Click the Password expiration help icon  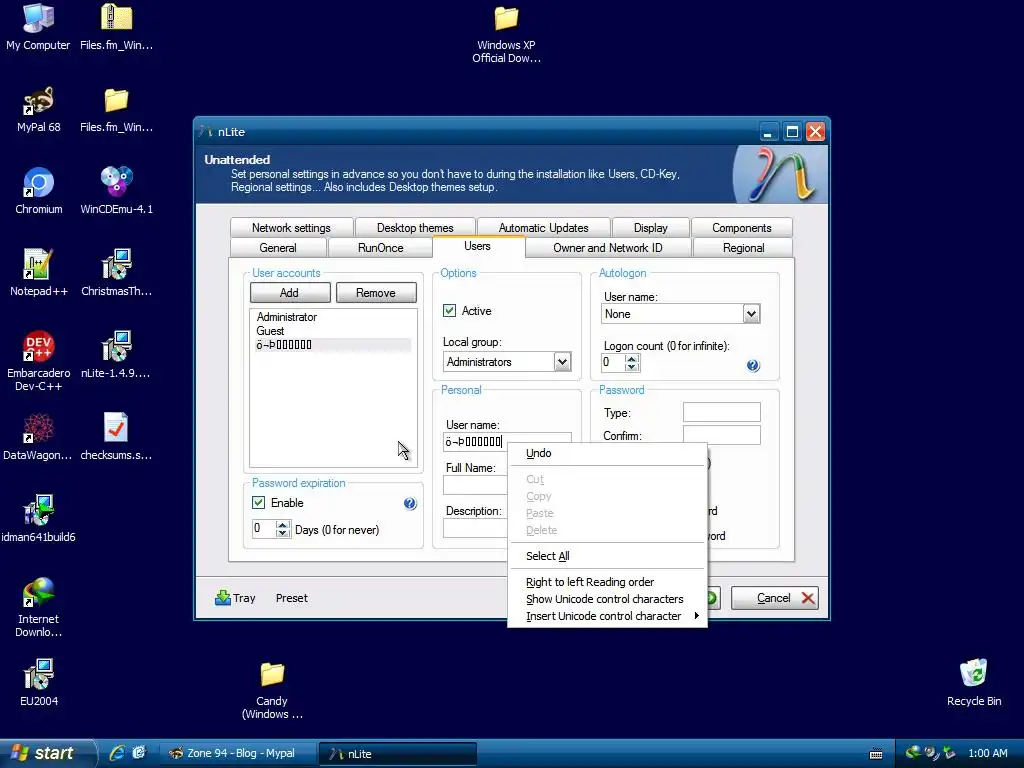409,503
